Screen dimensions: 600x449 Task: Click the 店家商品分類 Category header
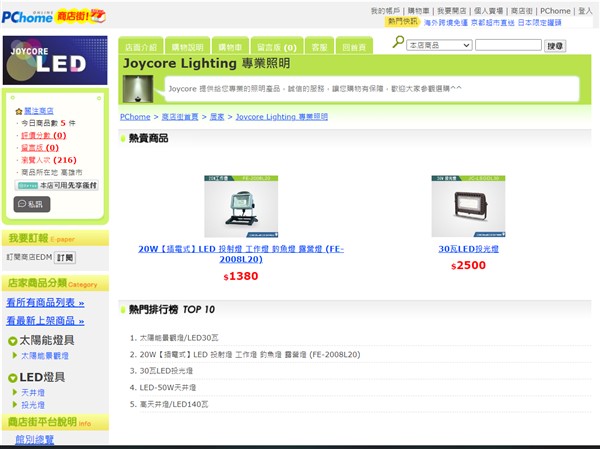[55, 283]
